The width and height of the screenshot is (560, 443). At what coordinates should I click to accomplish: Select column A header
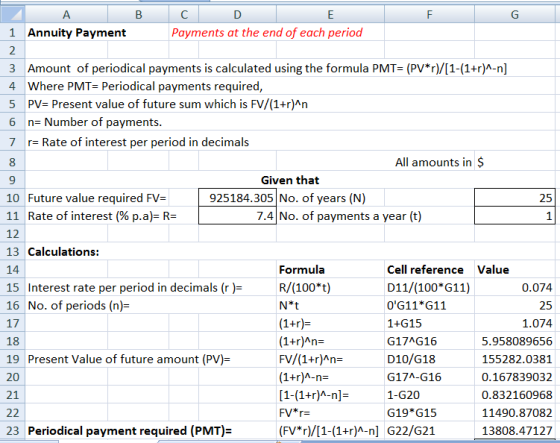click(66, 14)
